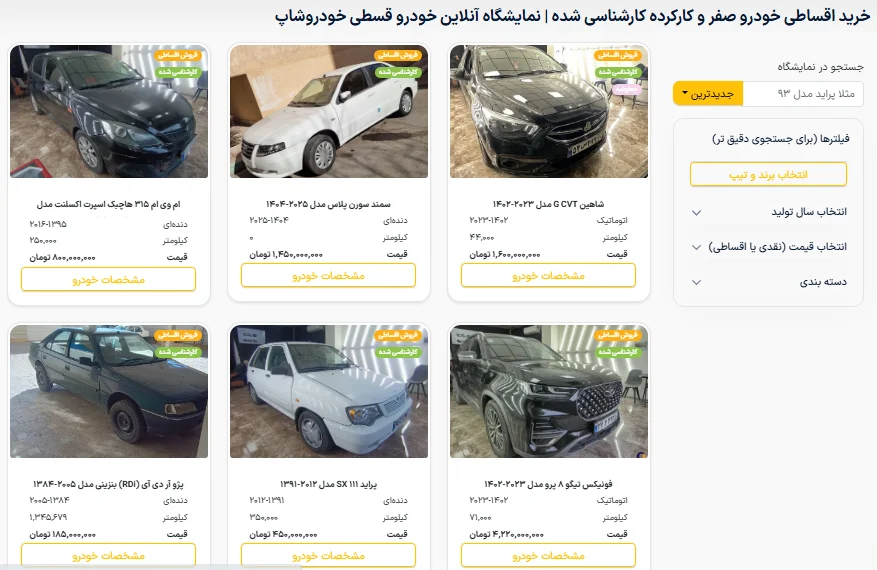View مشخصات خودرو for Tiggo 8 Pro
The height and width of the screenshot is (570, 877).
548,555
